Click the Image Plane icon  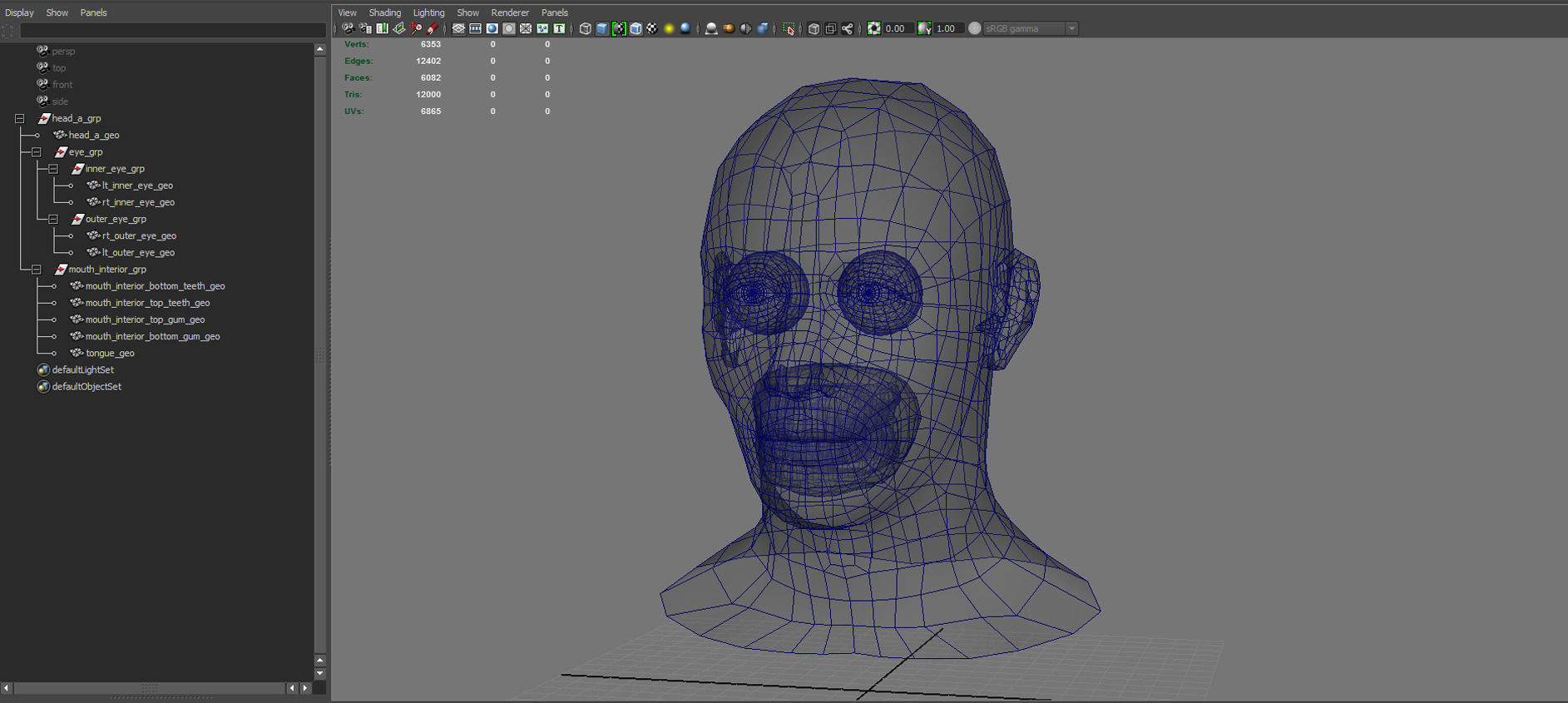click(399, 28)
